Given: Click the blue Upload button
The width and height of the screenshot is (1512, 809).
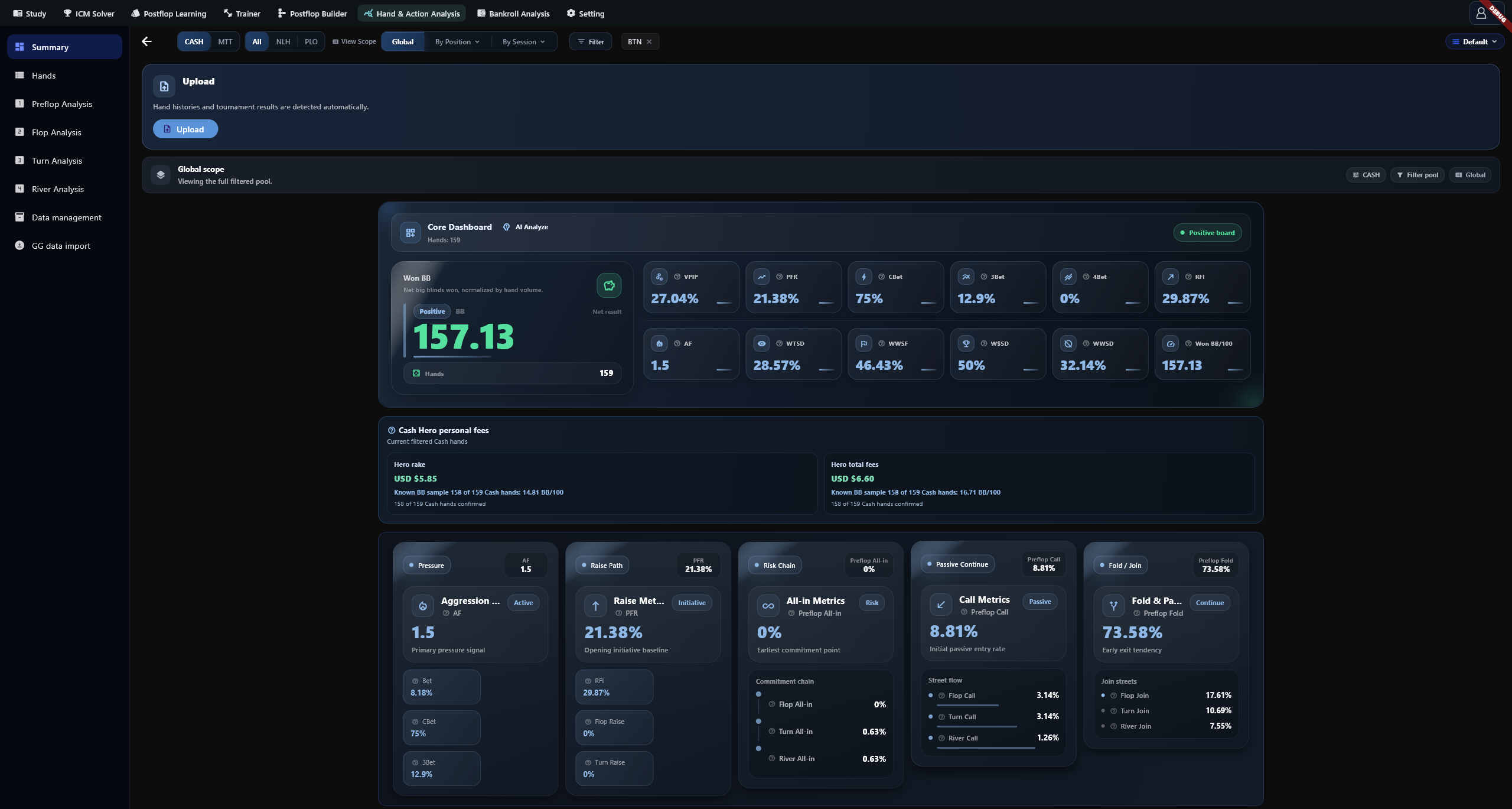Looking at the screenshot, I should pyautogui.click(x=185, y=129).
